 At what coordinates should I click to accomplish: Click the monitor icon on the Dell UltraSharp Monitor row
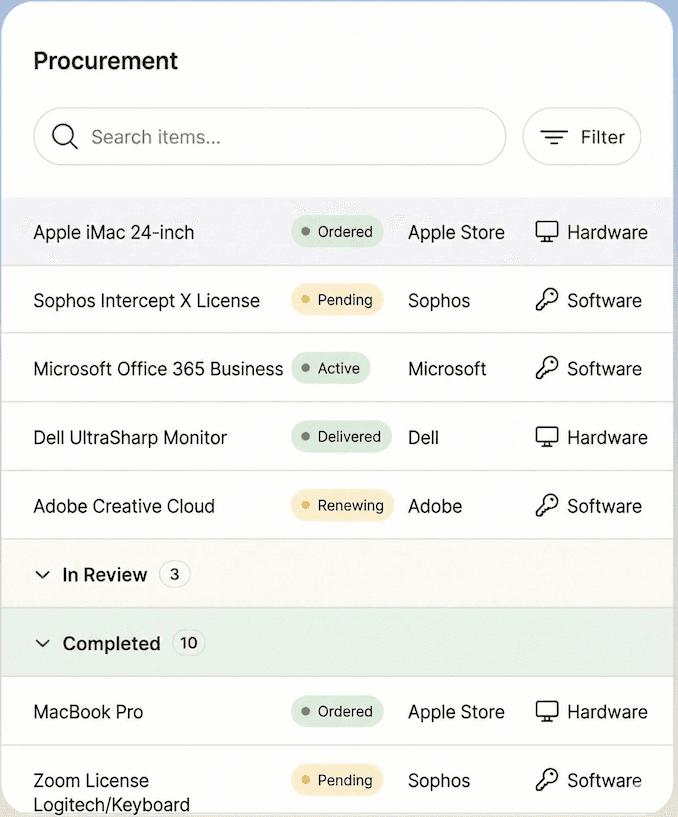(x=546, y=436)
